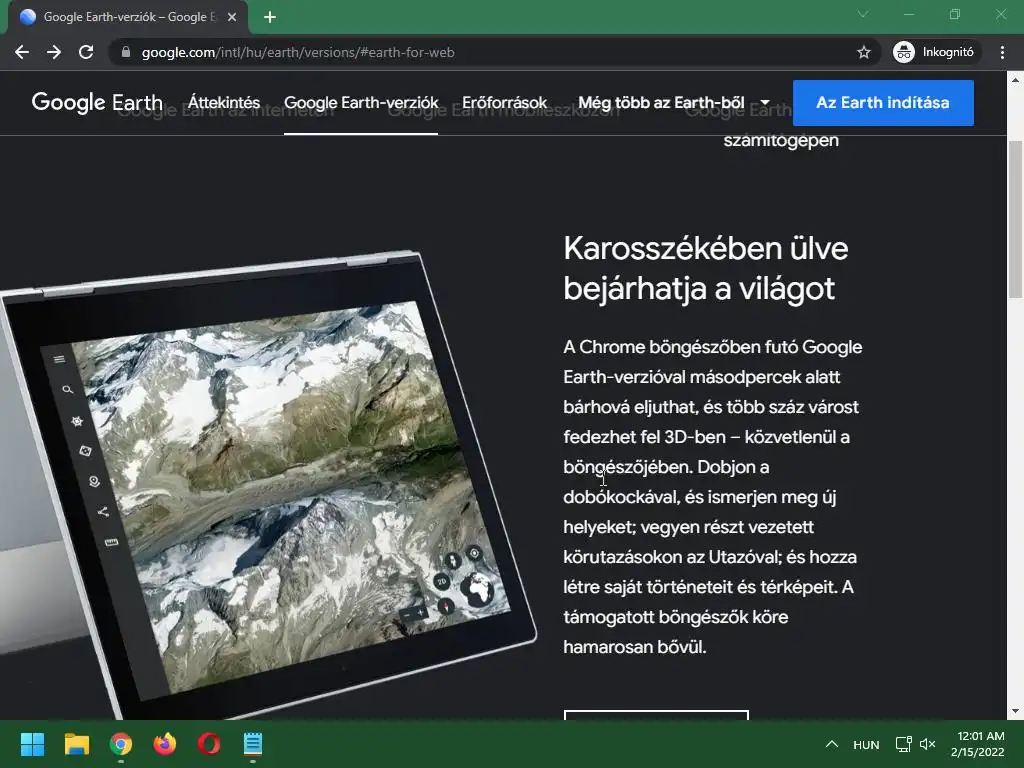This screenshot has height=768, width=1024.
Task: Show hidden system tray icons
Action: 831,744
